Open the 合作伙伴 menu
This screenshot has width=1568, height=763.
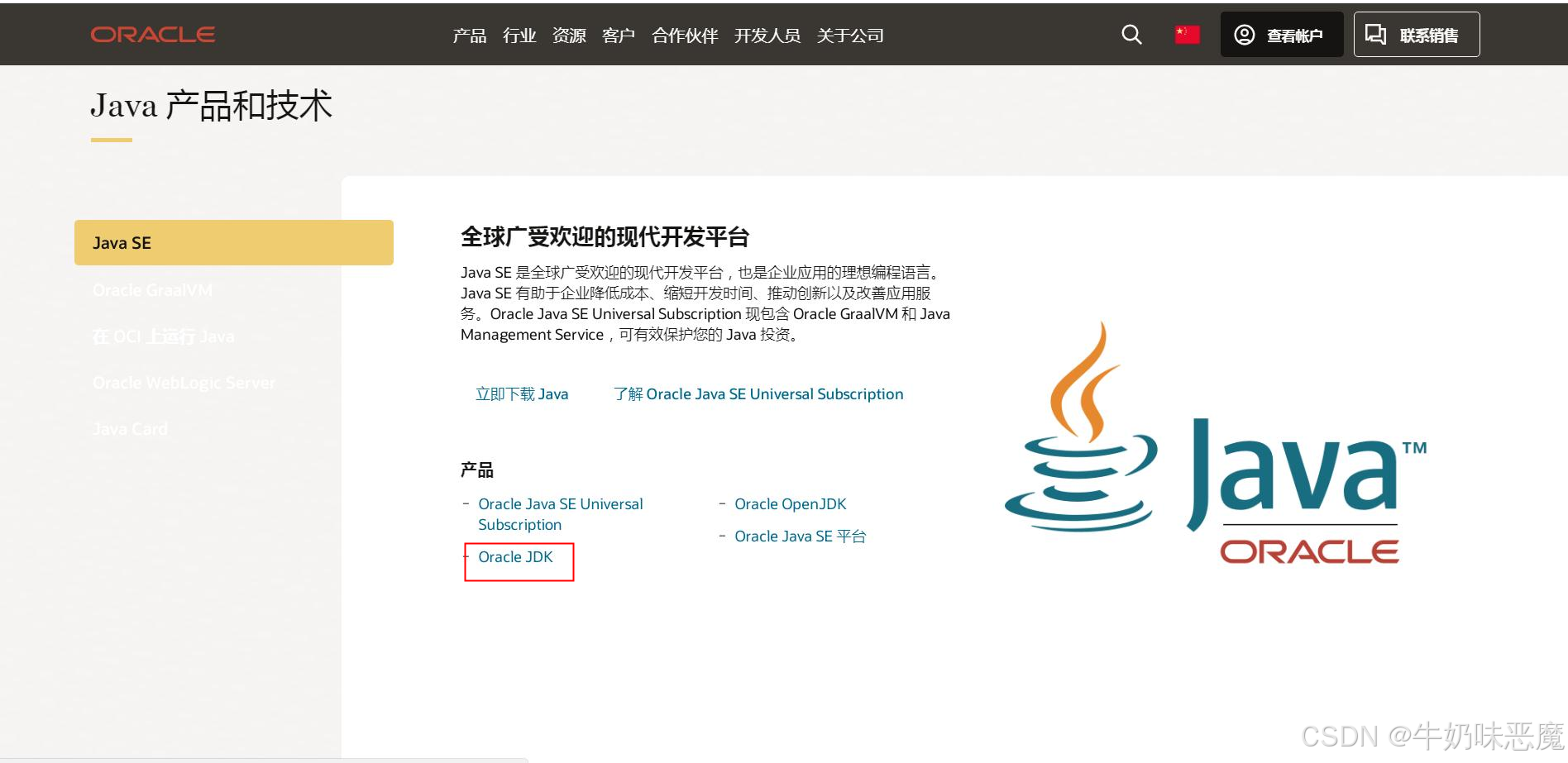point(685,36)
